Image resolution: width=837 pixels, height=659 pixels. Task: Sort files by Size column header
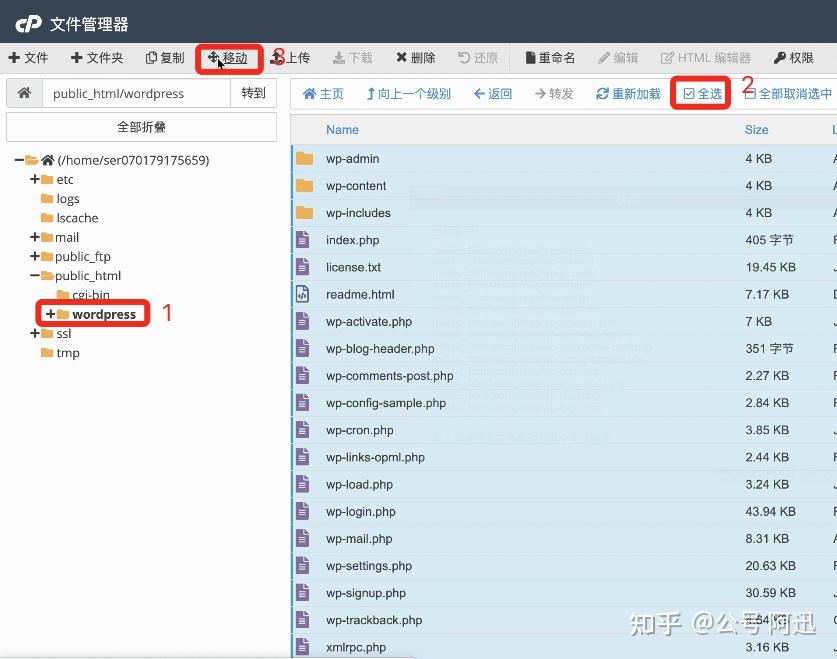756,130
